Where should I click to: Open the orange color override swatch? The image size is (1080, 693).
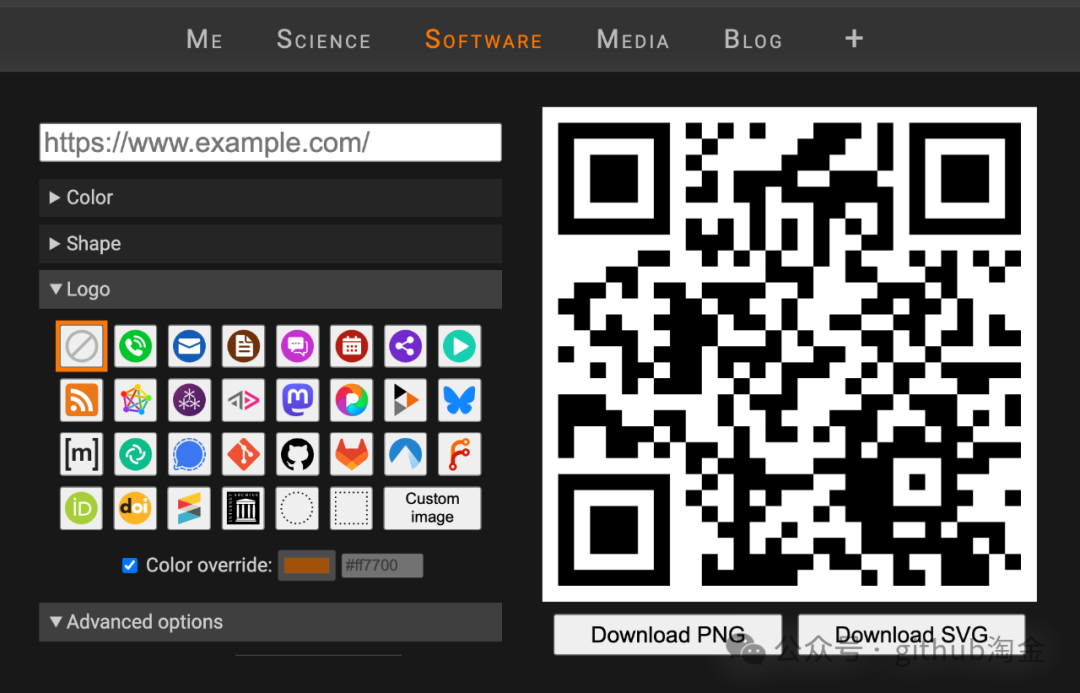tap(307, 566)
